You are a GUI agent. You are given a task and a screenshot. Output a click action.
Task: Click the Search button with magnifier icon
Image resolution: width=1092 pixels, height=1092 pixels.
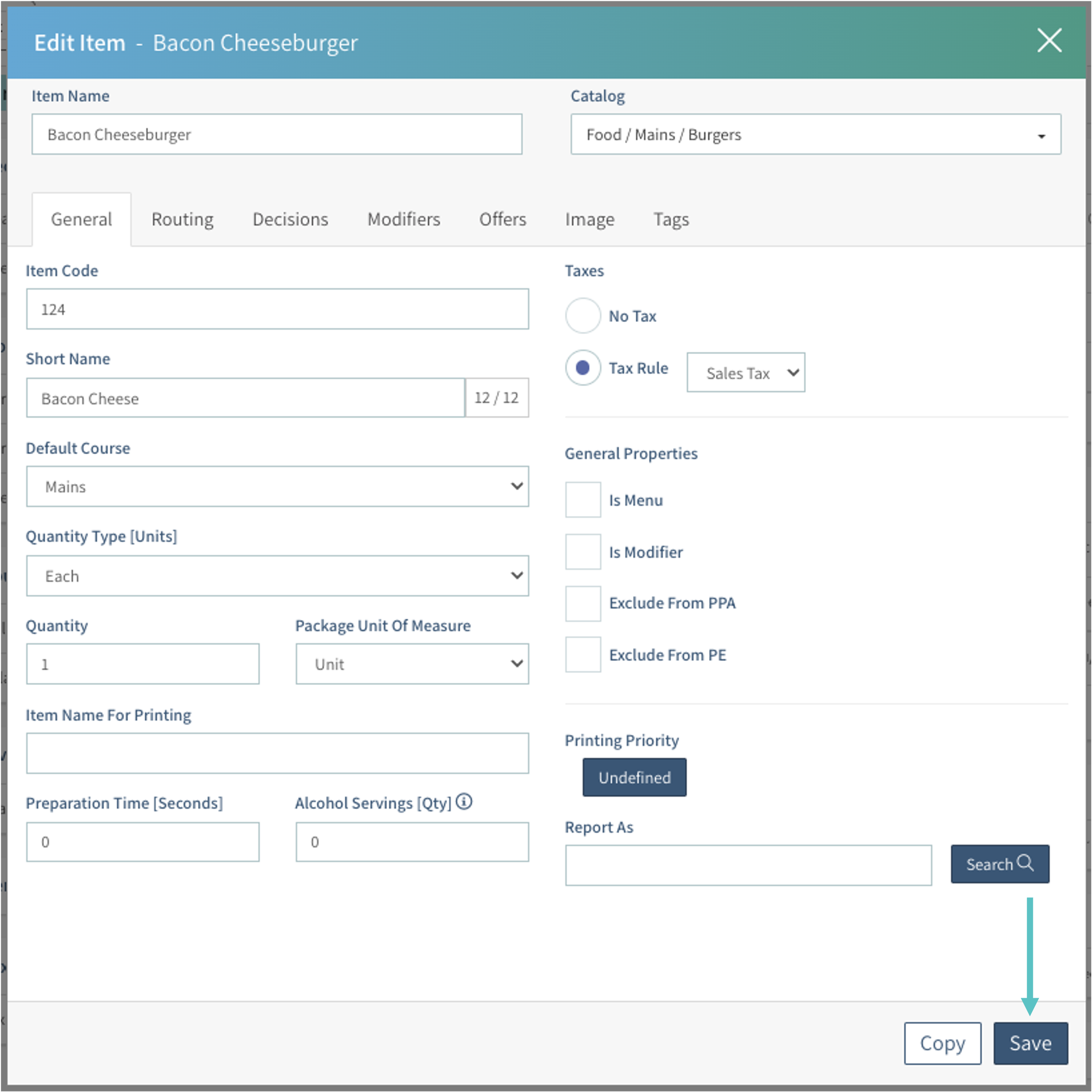(x=999, y=864)
